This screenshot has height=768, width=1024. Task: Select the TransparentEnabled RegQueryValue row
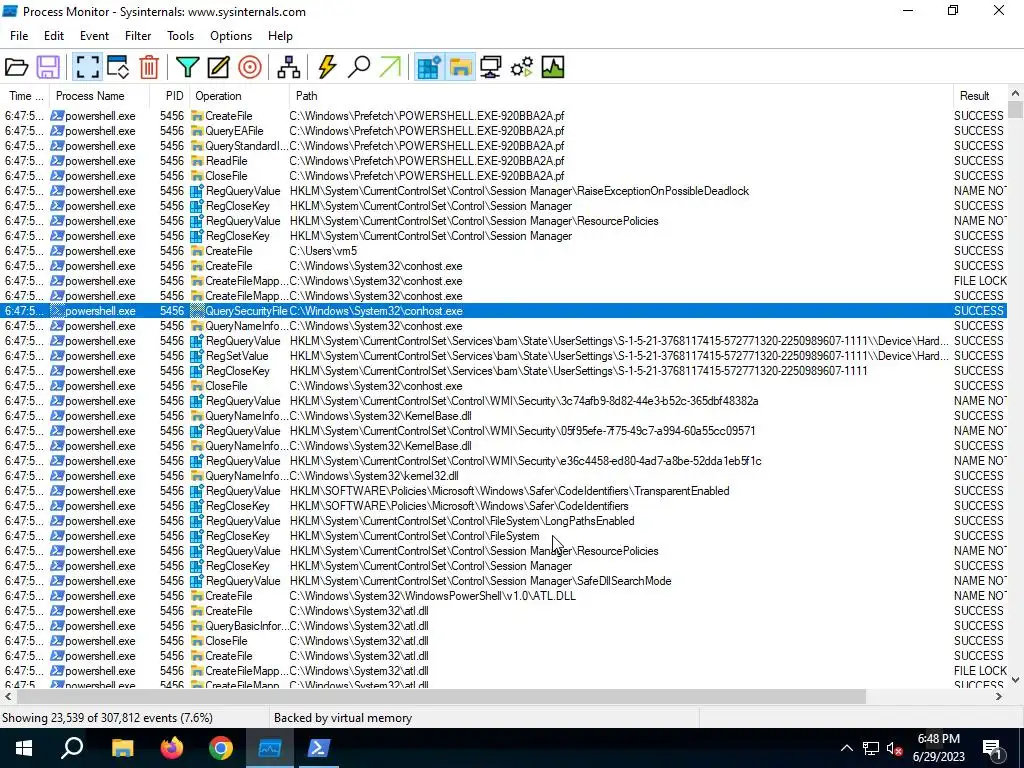point(504,491)
